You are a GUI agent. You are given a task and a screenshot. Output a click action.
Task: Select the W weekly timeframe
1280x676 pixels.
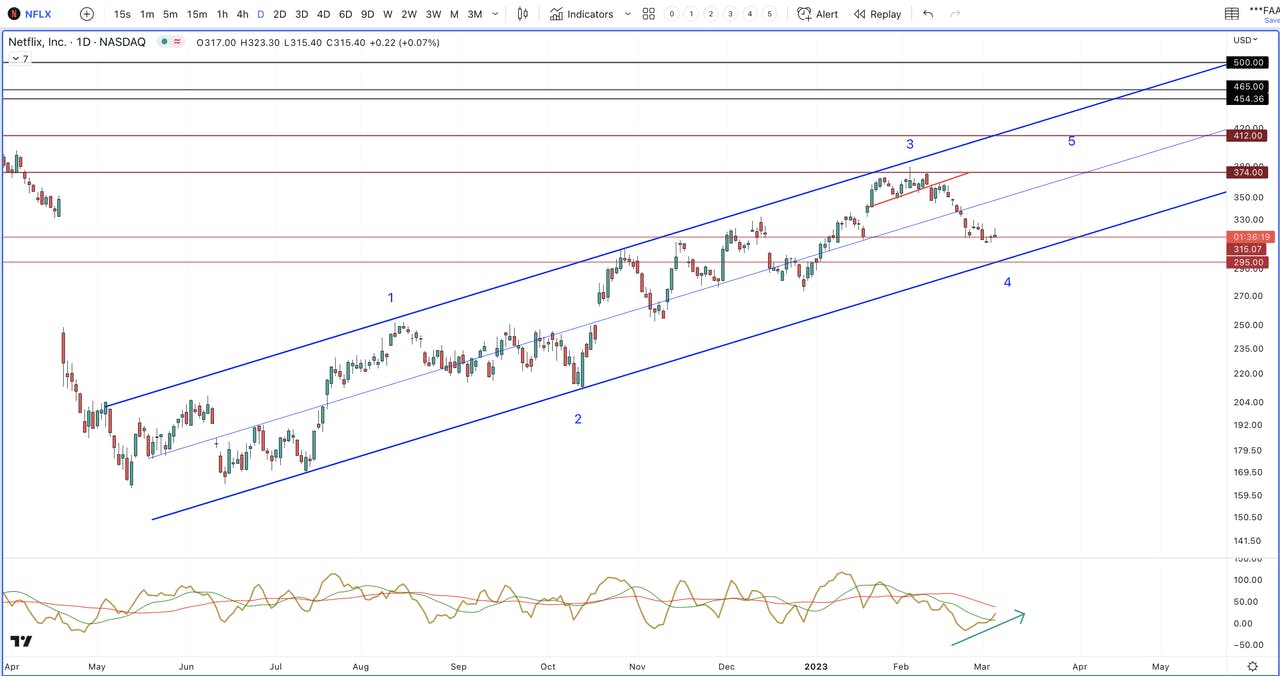[387, 14]
